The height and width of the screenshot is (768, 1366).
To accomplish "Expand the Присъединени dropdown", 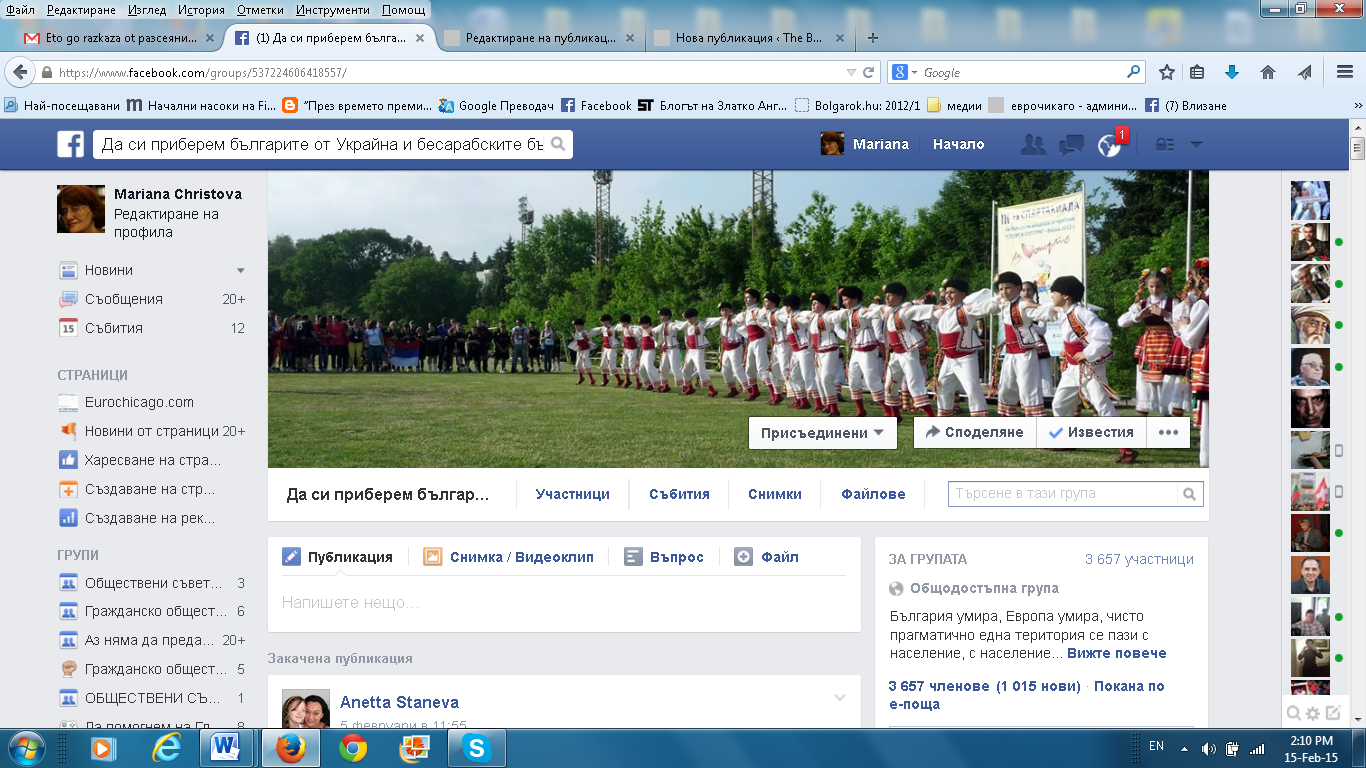I will point(822,433).
